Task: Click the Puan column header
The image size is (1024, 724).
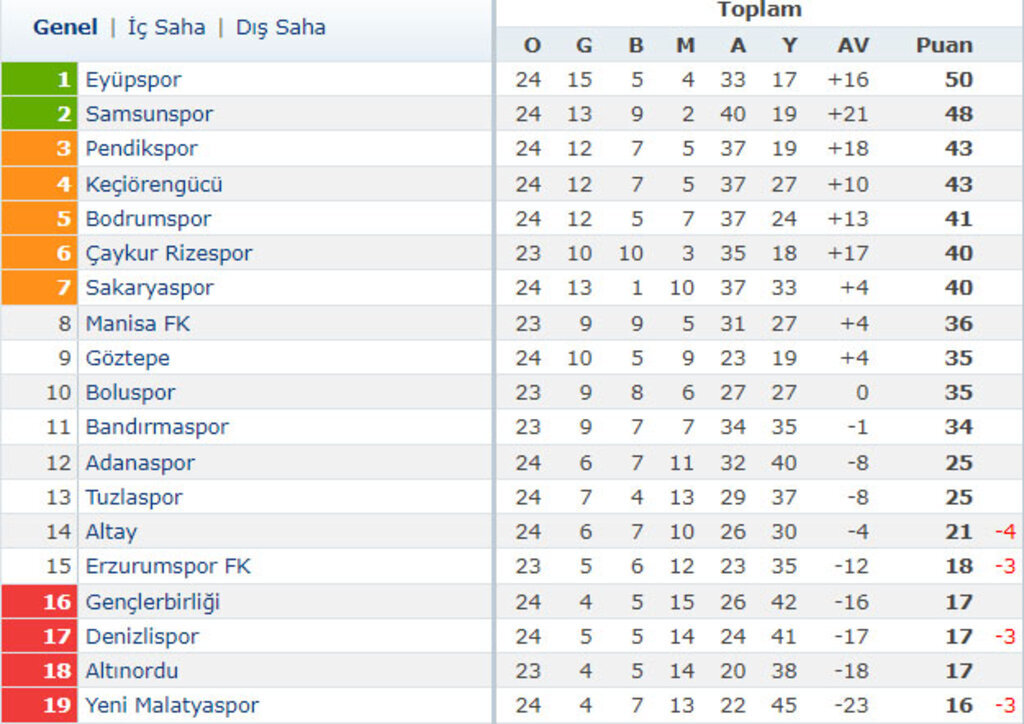Action: (944, 45)
